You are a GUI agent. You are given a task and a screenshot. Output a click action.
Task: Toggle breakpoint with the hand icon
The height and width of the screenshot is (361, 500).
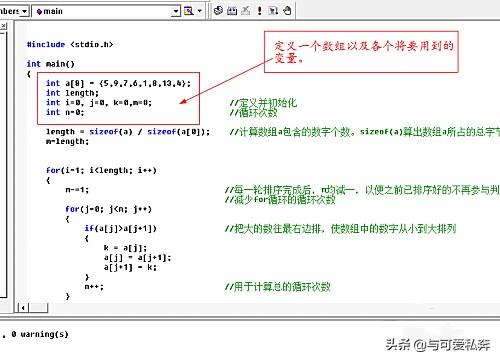287,11
